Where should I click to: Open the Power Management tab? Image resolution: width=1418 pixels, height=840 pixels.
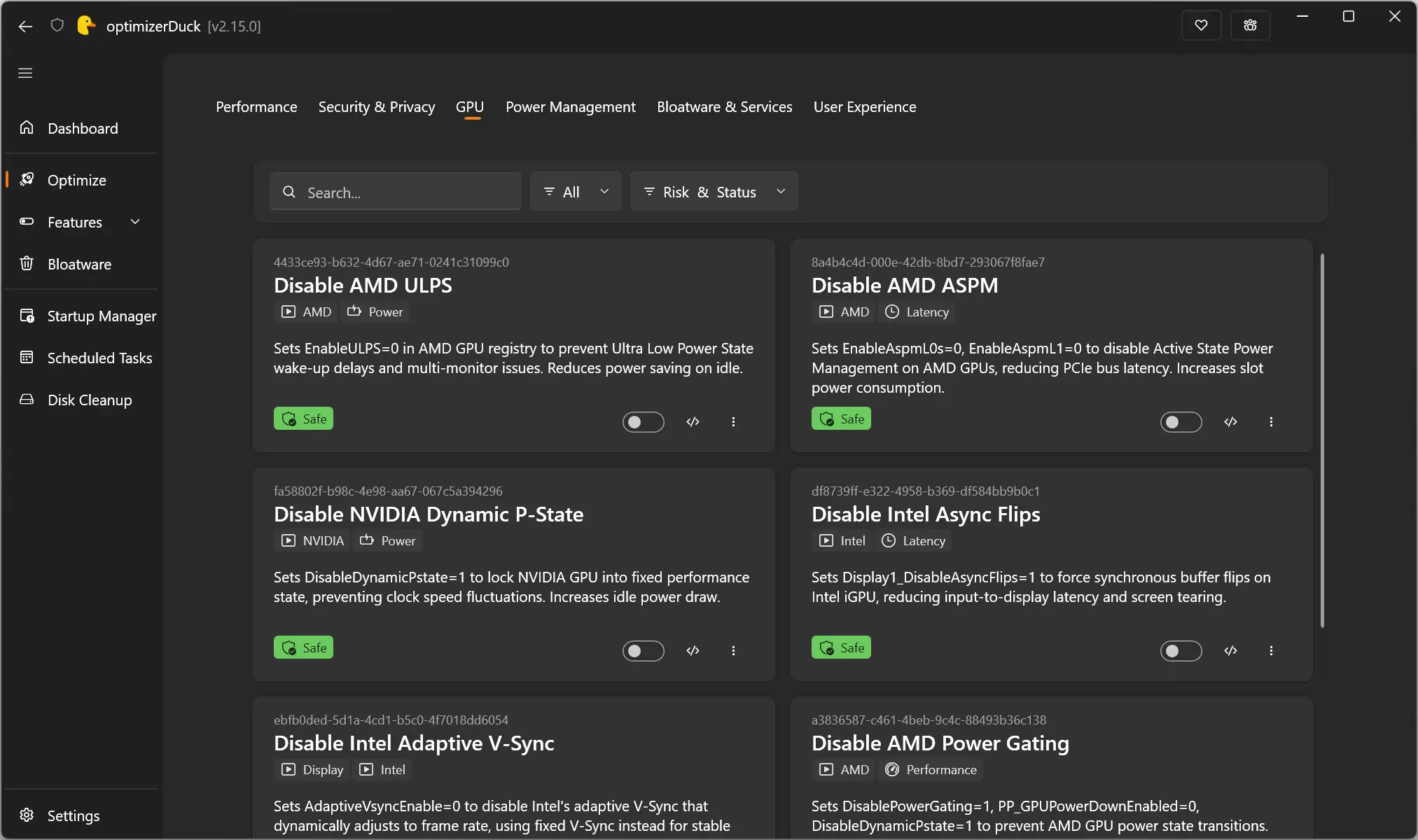571,107
